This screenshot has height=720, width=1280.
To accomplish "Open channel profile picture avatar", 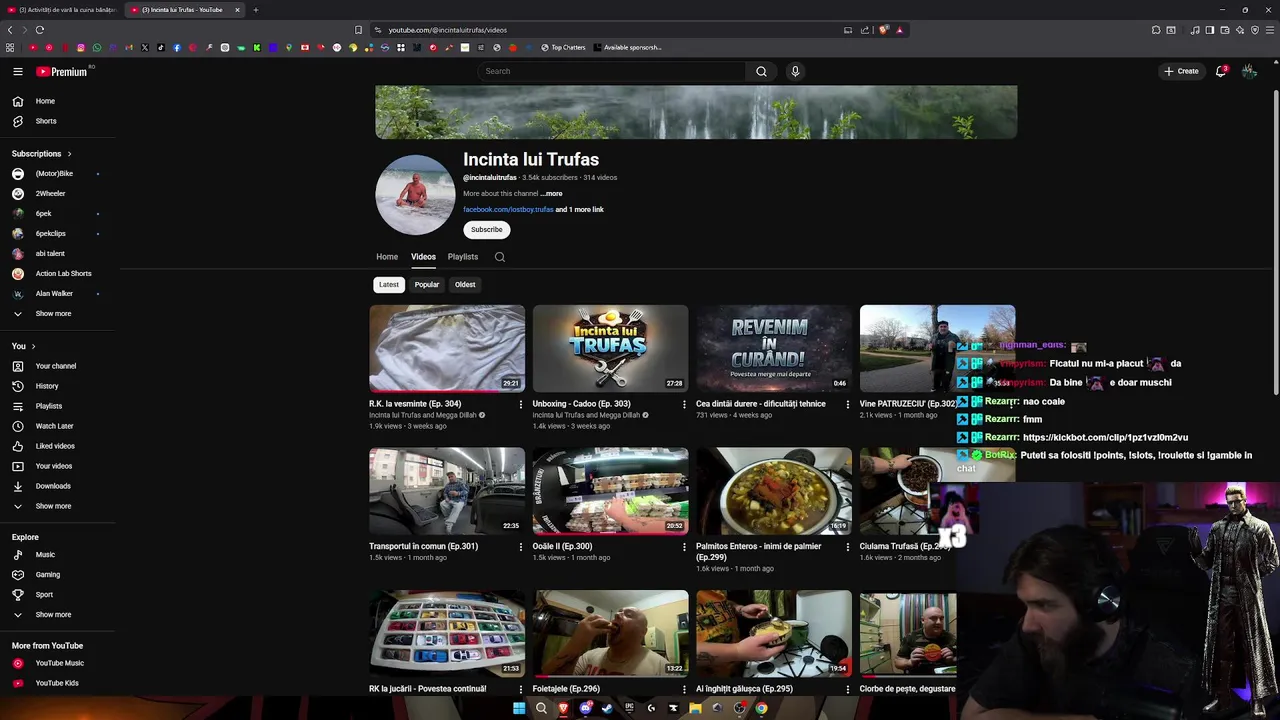I will click(415, 195).
